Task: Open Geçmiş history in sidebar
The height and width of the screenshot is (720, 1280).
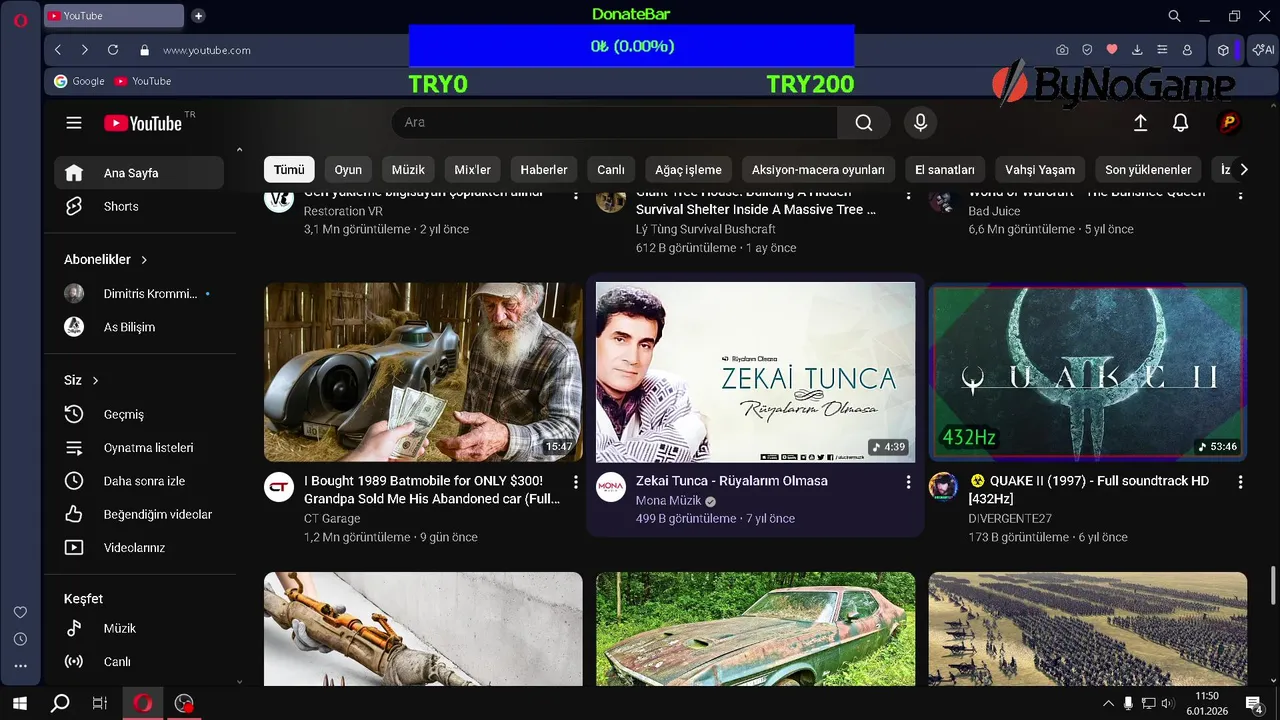Action: click(x=139, y=414)
